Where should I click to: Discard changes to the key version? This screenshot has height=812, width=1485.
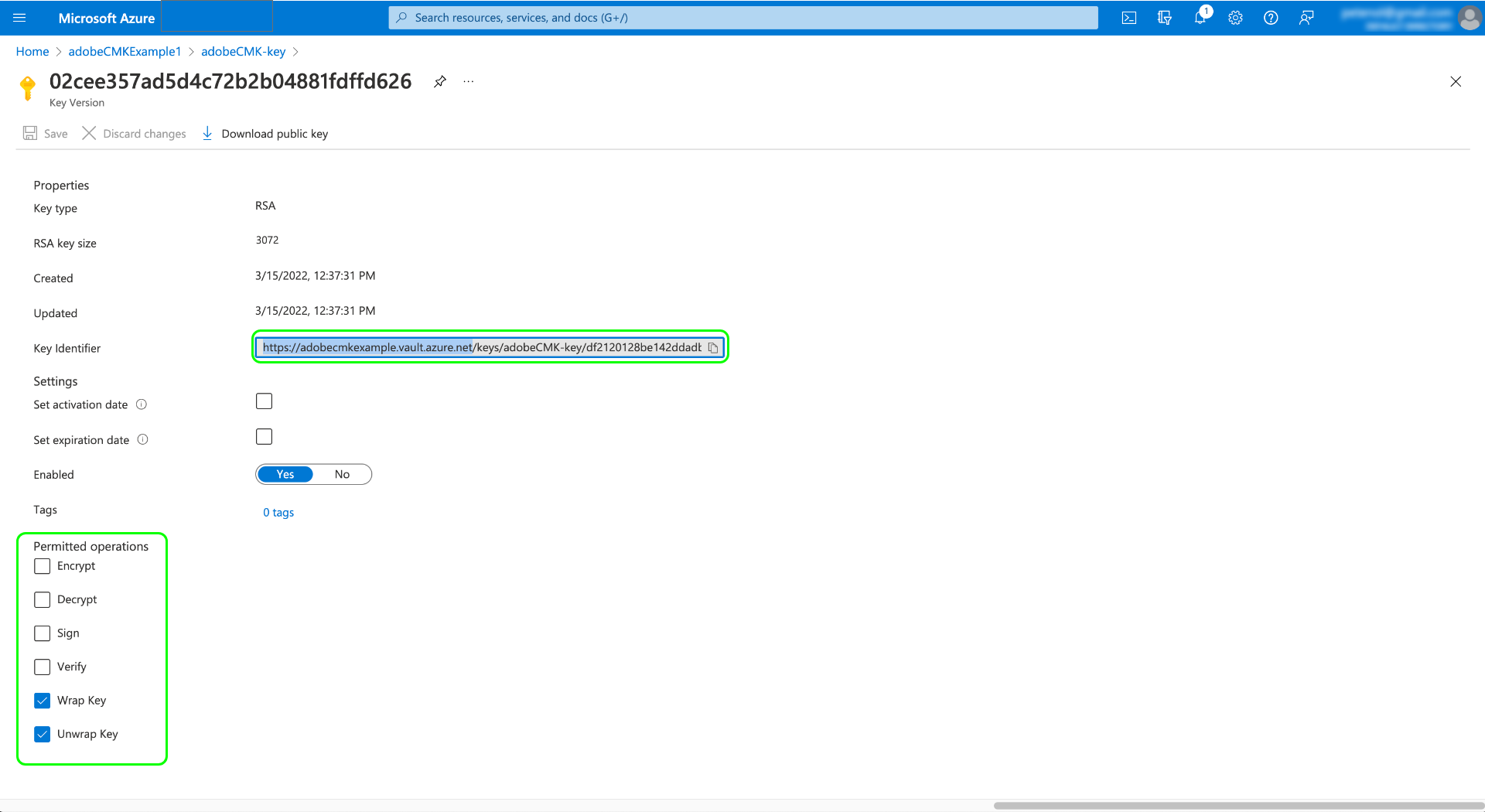click(134, 133)
